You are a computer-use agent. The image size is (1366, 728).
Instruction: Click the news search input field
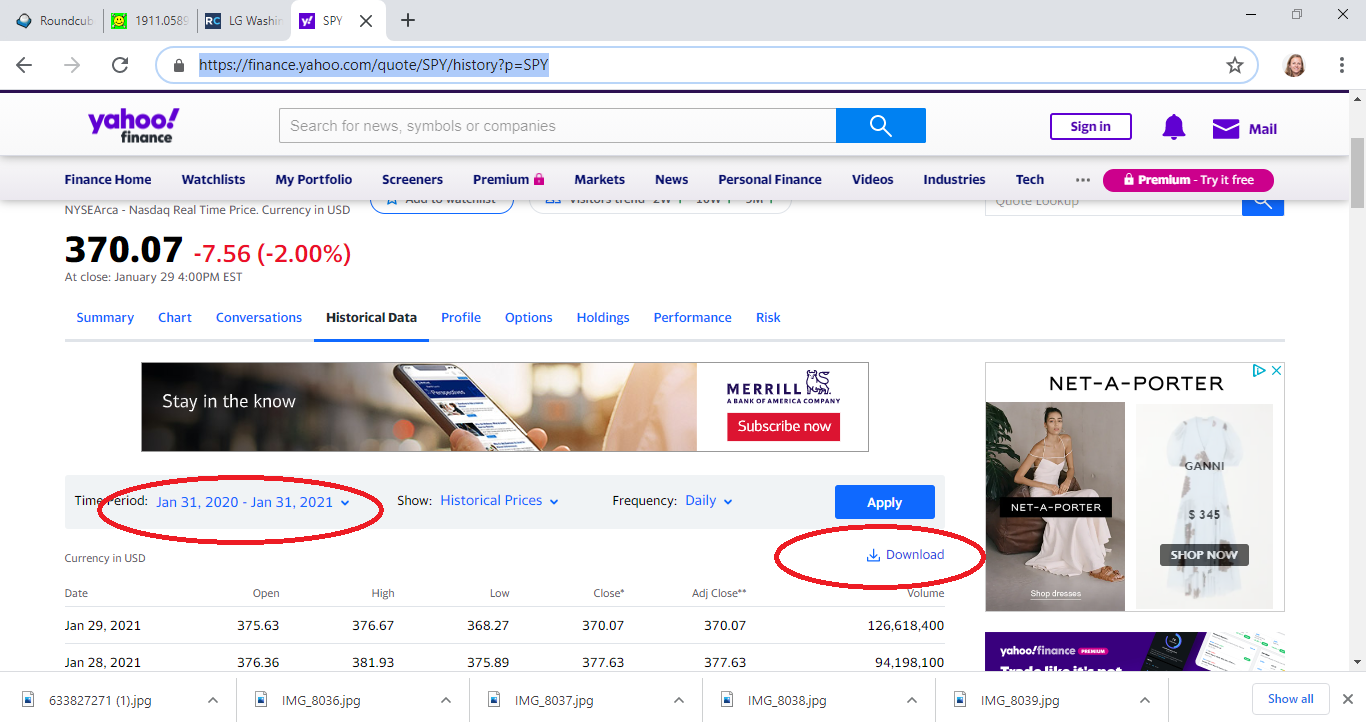[557, 126]
